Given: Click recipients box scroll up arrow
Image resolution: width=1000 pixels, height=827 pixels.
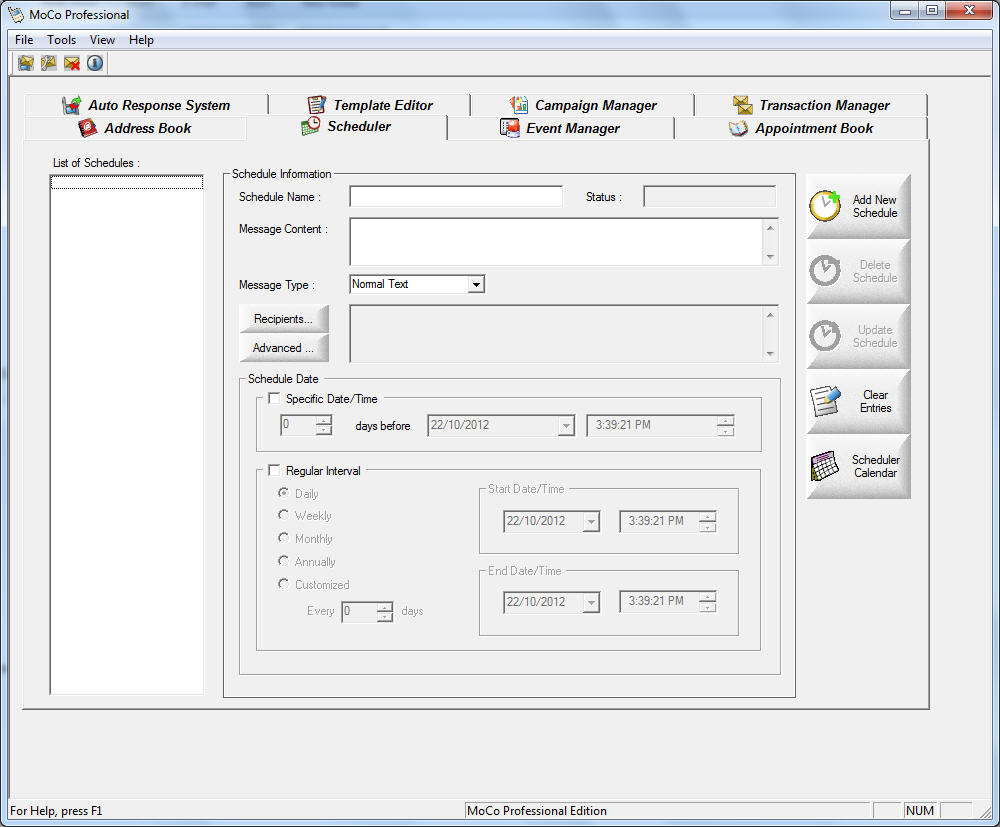Looking at the screenshot, I should point(770,314).
